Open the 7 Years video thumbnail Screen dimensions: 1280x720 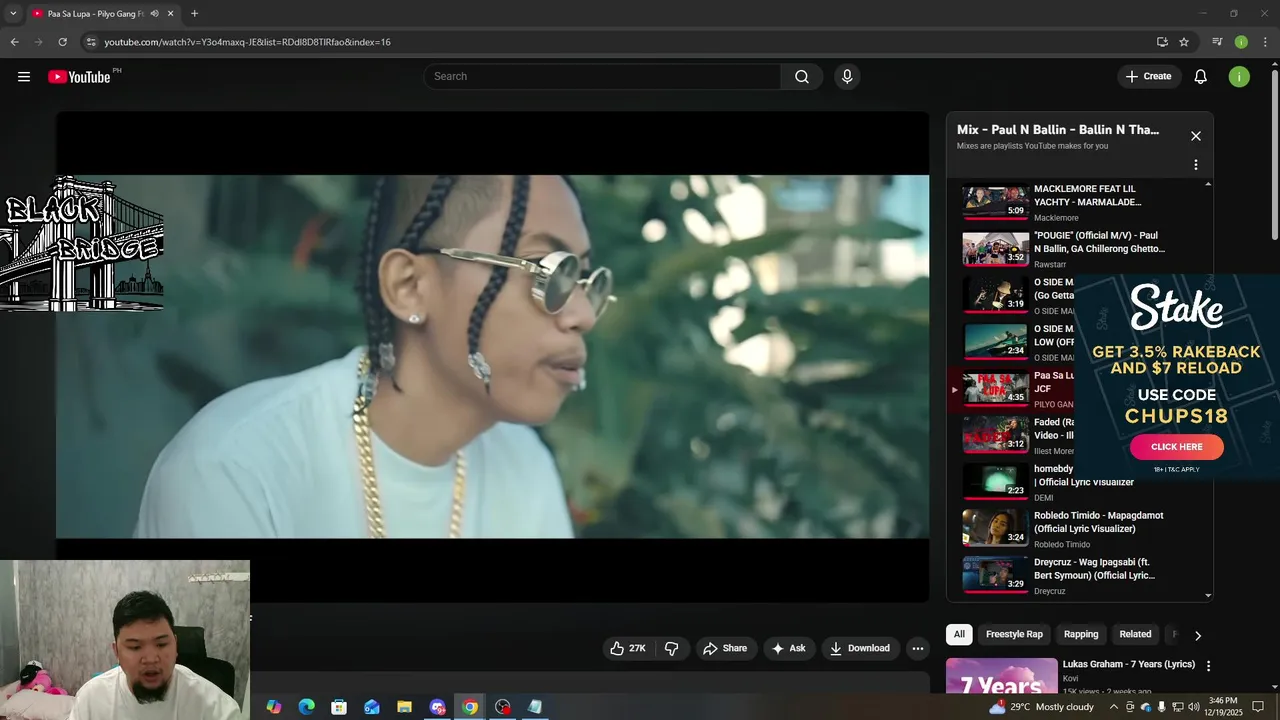coord(1001,675)
